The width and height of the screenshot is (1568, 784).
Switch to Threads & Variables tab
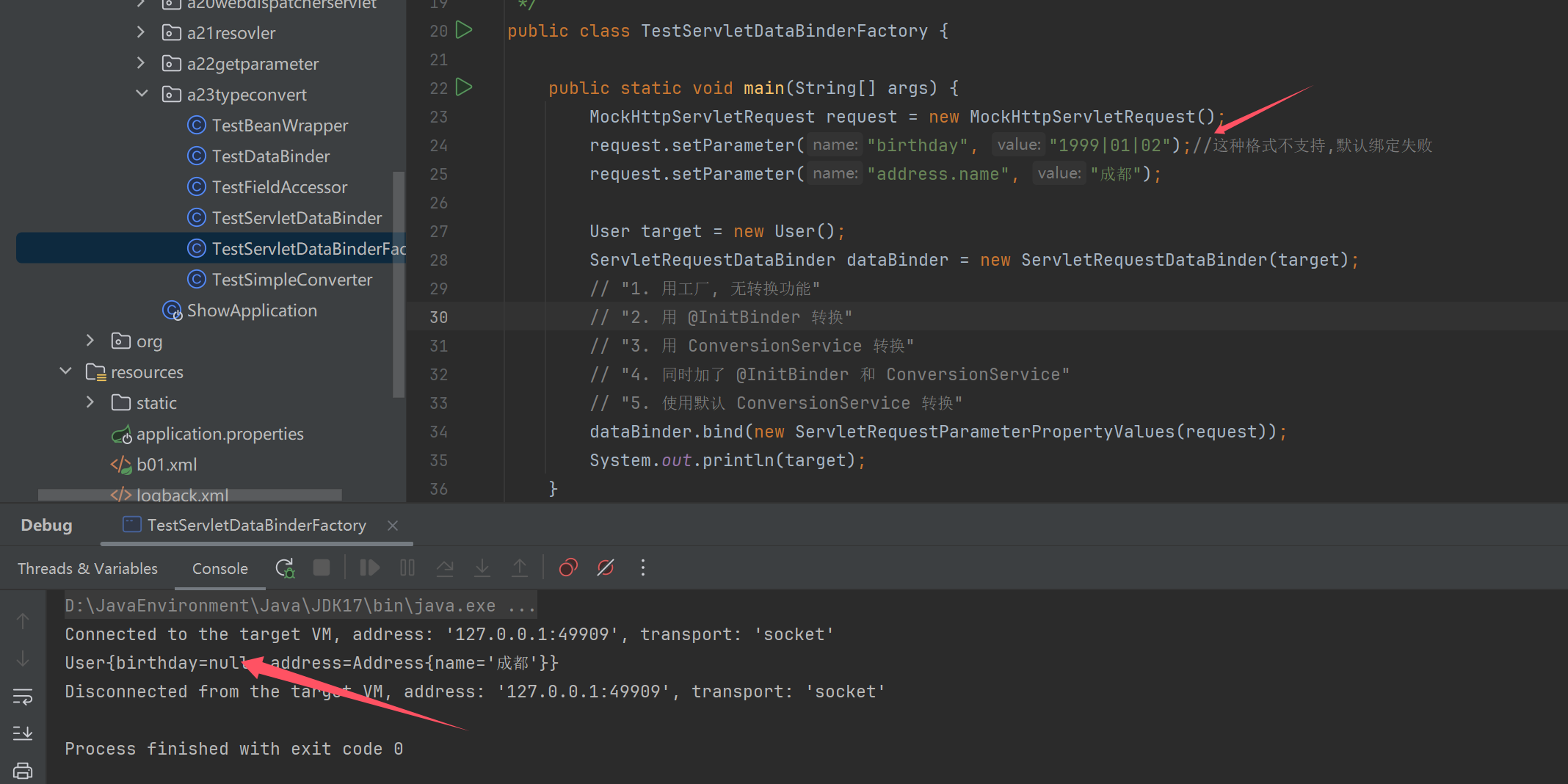[x=87, y=569]
